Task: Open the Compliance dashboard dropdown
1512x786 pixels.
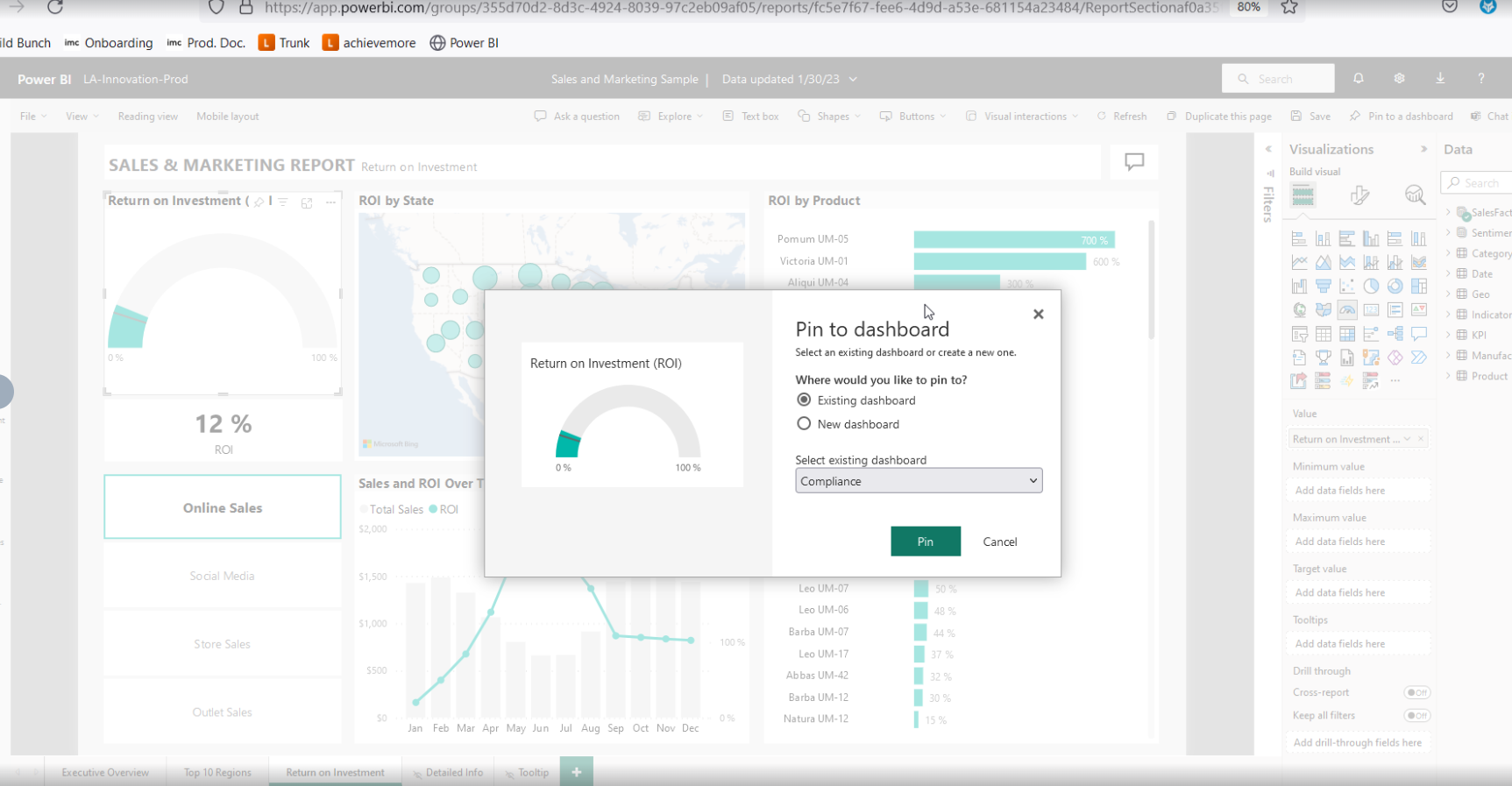Action: click(918, 481)
